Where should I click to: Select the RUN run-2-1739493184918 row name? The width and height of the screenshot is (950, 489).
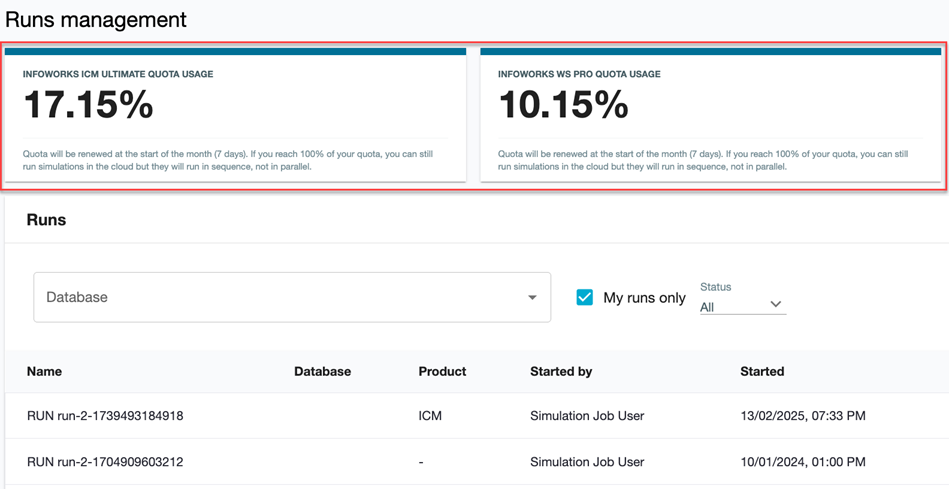click(x=105, y=415)
